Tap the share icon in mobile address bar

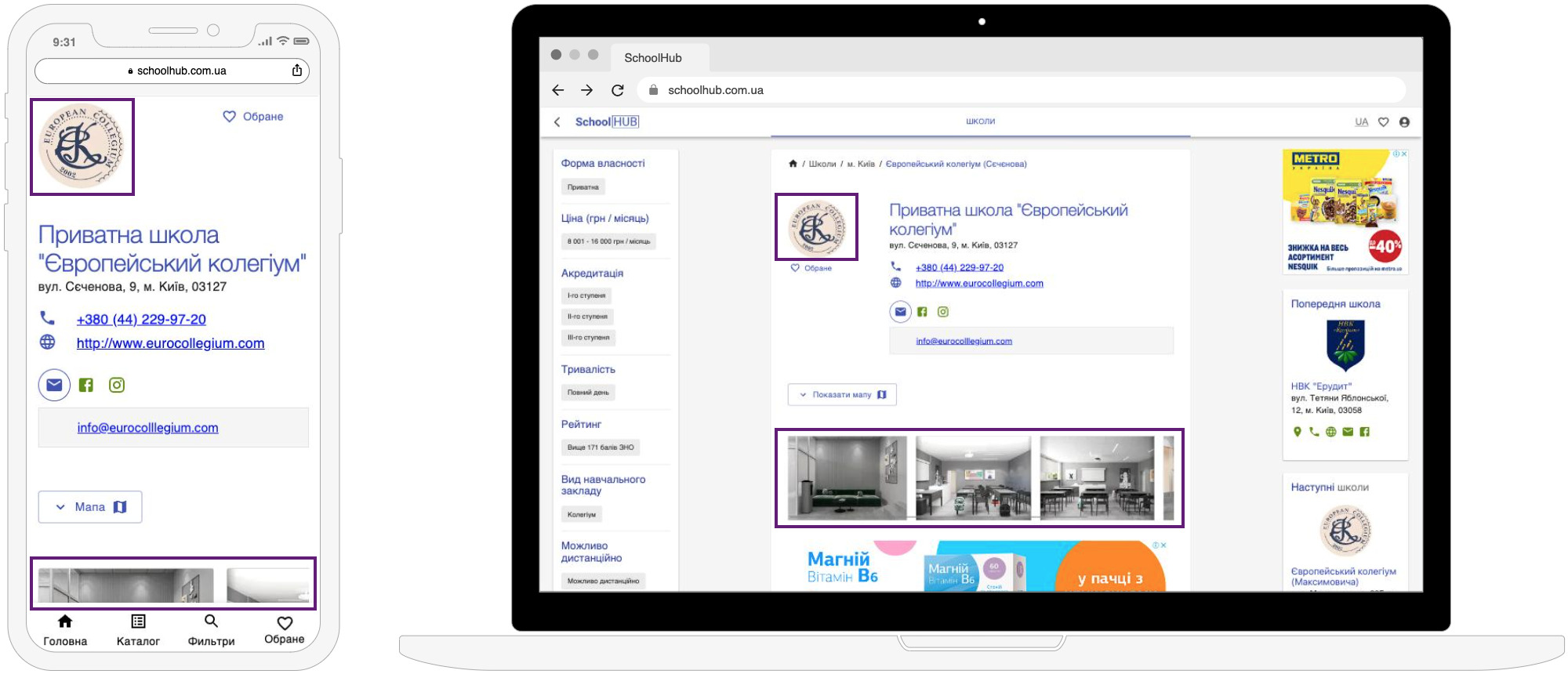(x=297, y=71)
